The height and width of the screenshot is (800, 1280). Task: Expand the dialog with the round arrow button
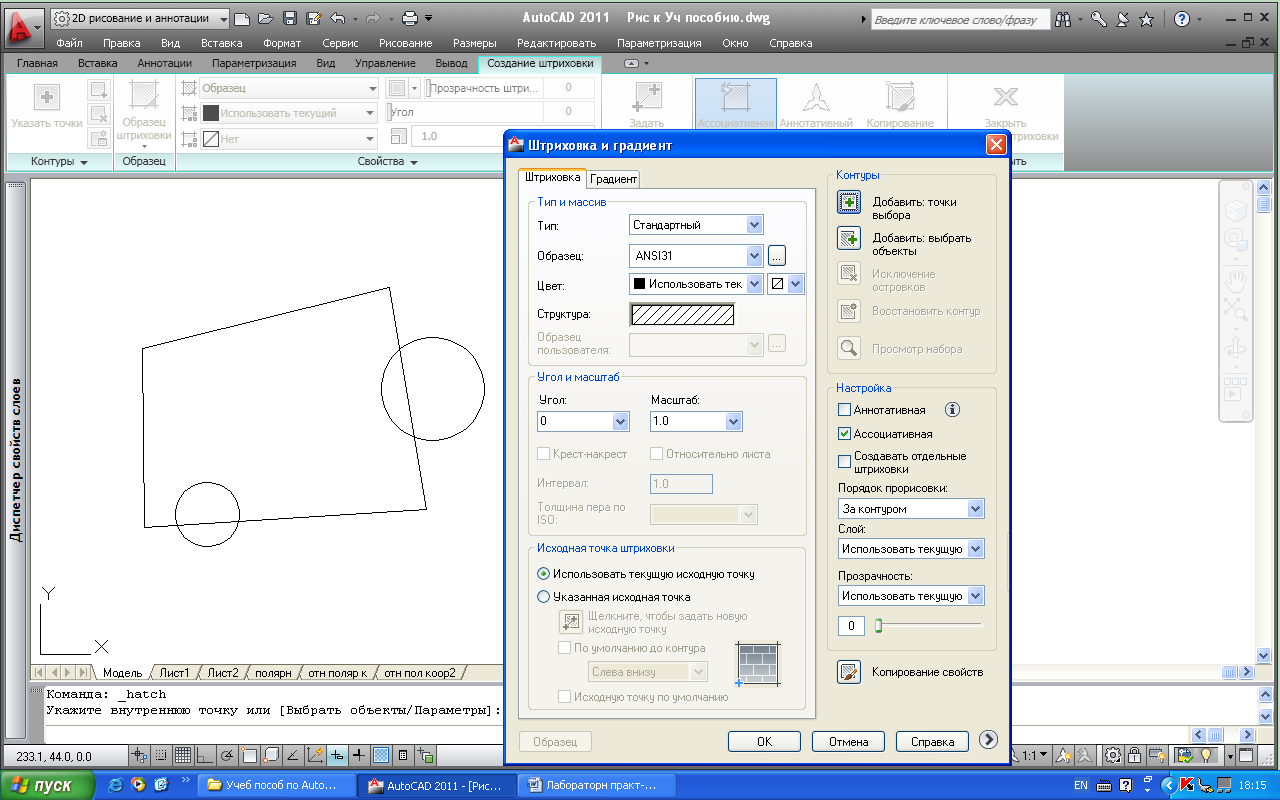tap(988, 740)
